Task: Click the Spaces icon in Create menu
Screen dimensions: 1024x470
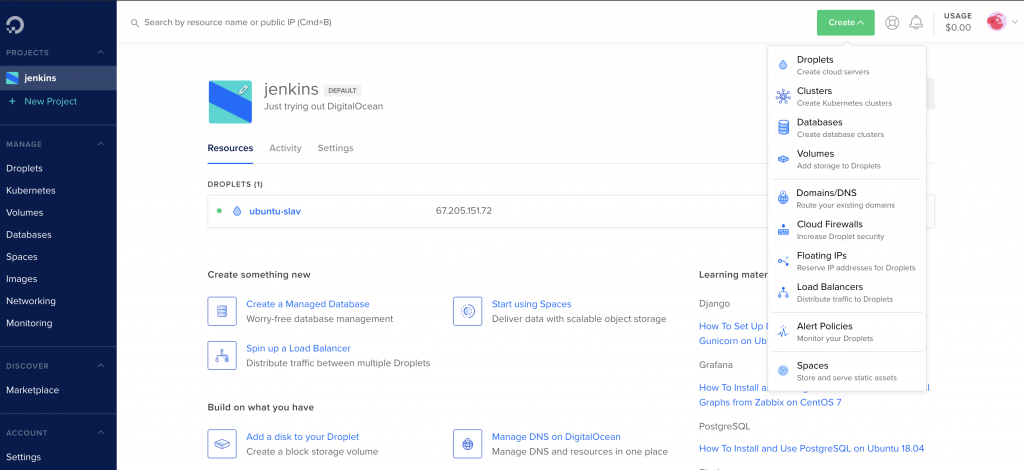Action: click(x=783, y=371)
